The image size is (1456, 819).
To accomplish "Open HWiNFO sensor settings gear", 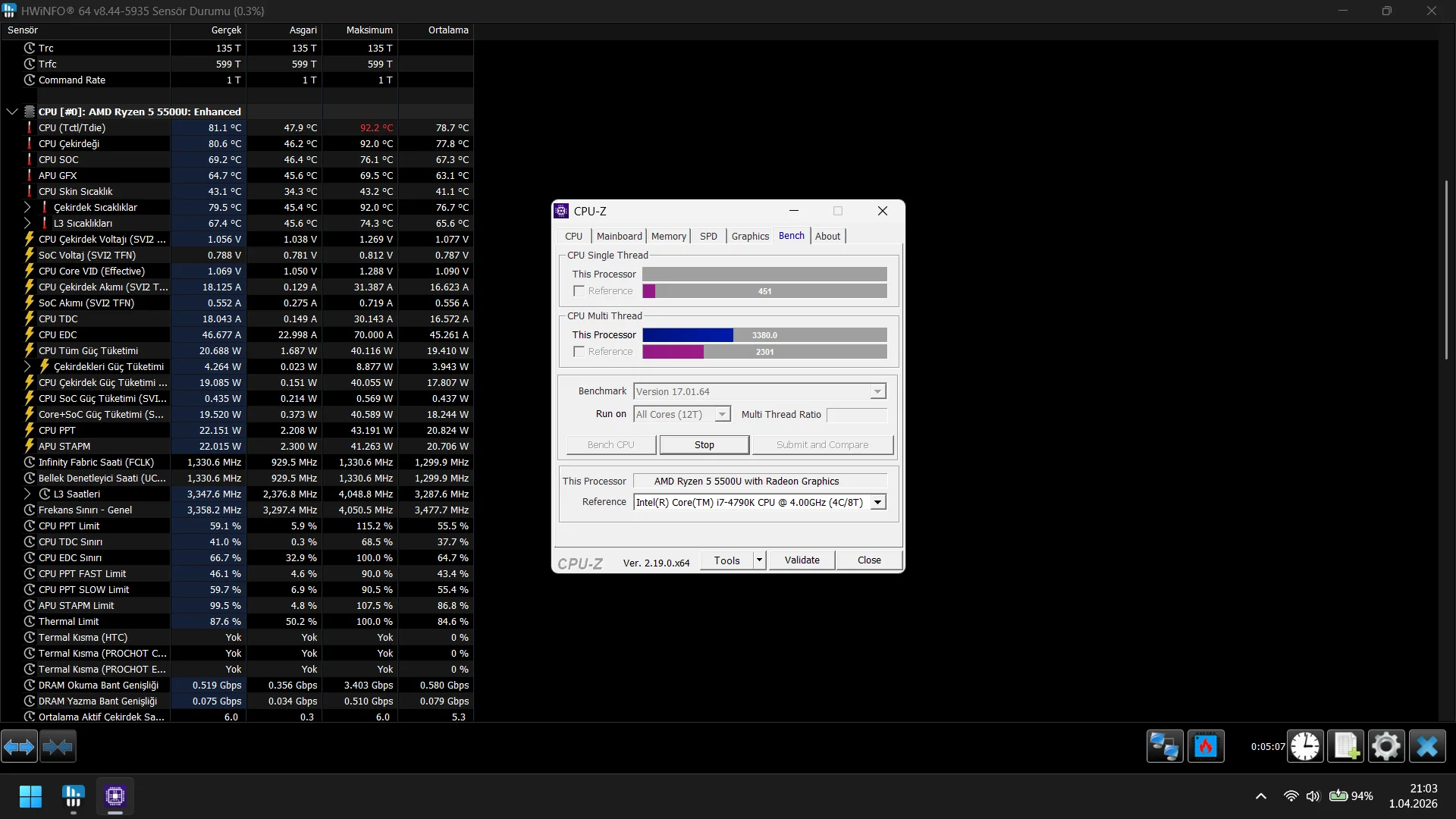I will (1386, 747).
